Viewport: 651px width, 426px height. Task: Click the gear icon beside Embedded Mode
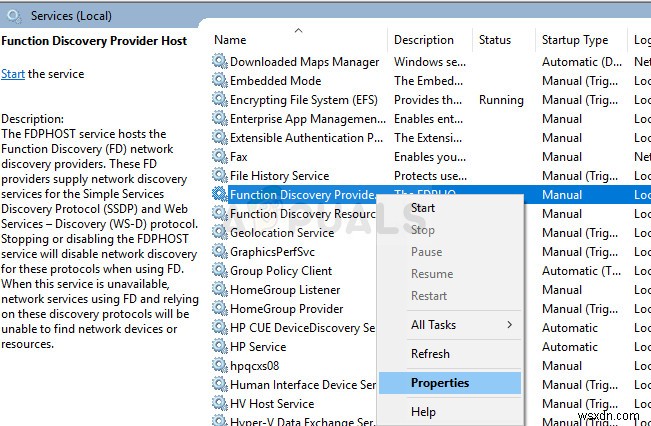tap(220, 81)
